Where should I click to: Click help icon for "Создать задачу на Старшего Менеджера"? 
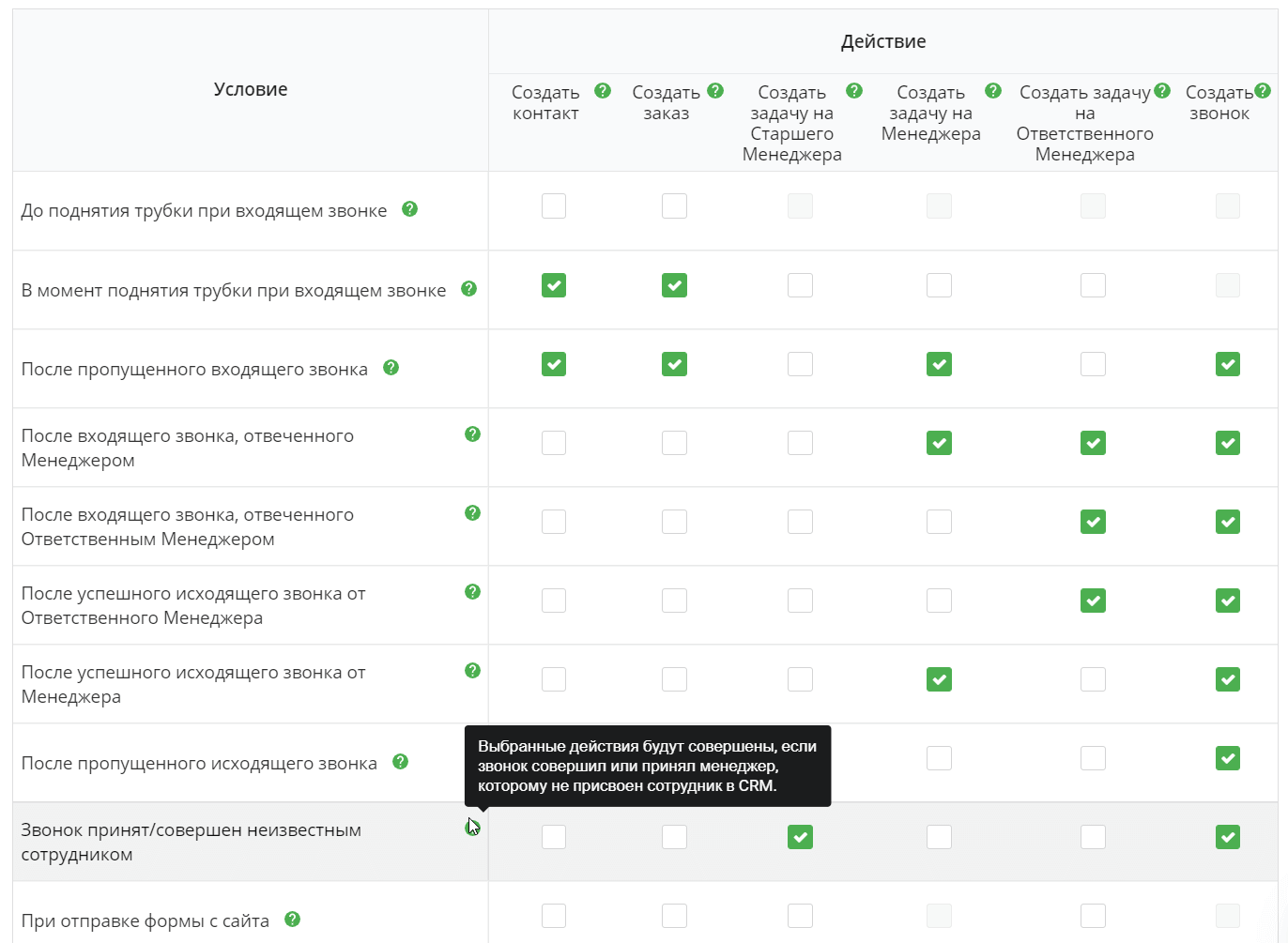[854, 91]
